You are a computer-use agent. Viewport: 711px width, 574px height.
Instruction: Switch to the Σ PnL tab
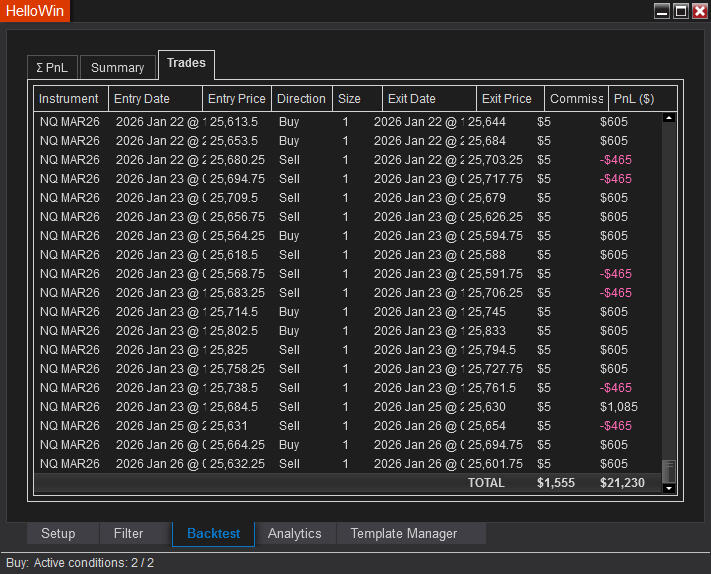click(52, 67)
